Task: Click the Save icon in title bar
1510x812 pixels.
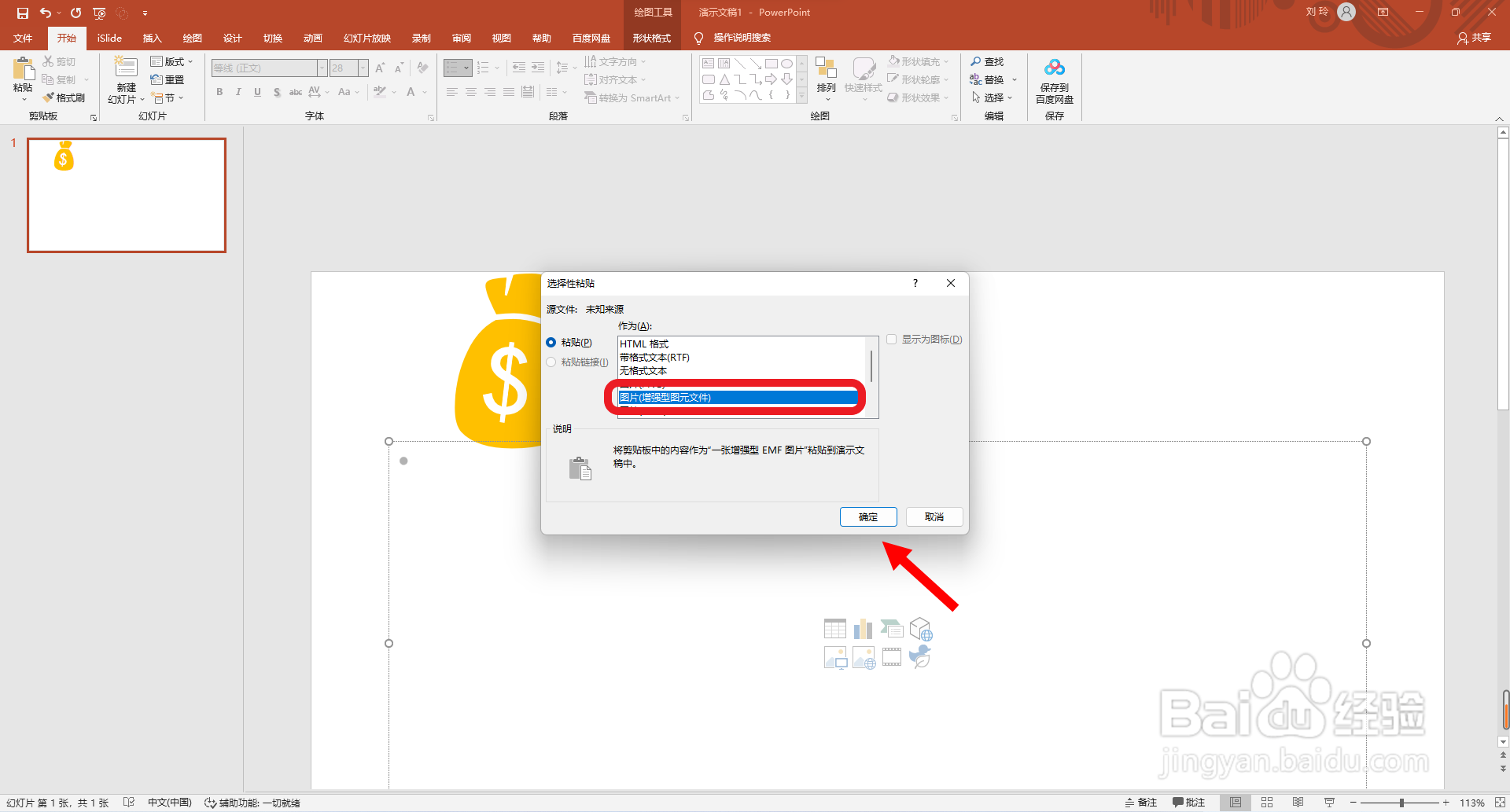Action: 22,13
